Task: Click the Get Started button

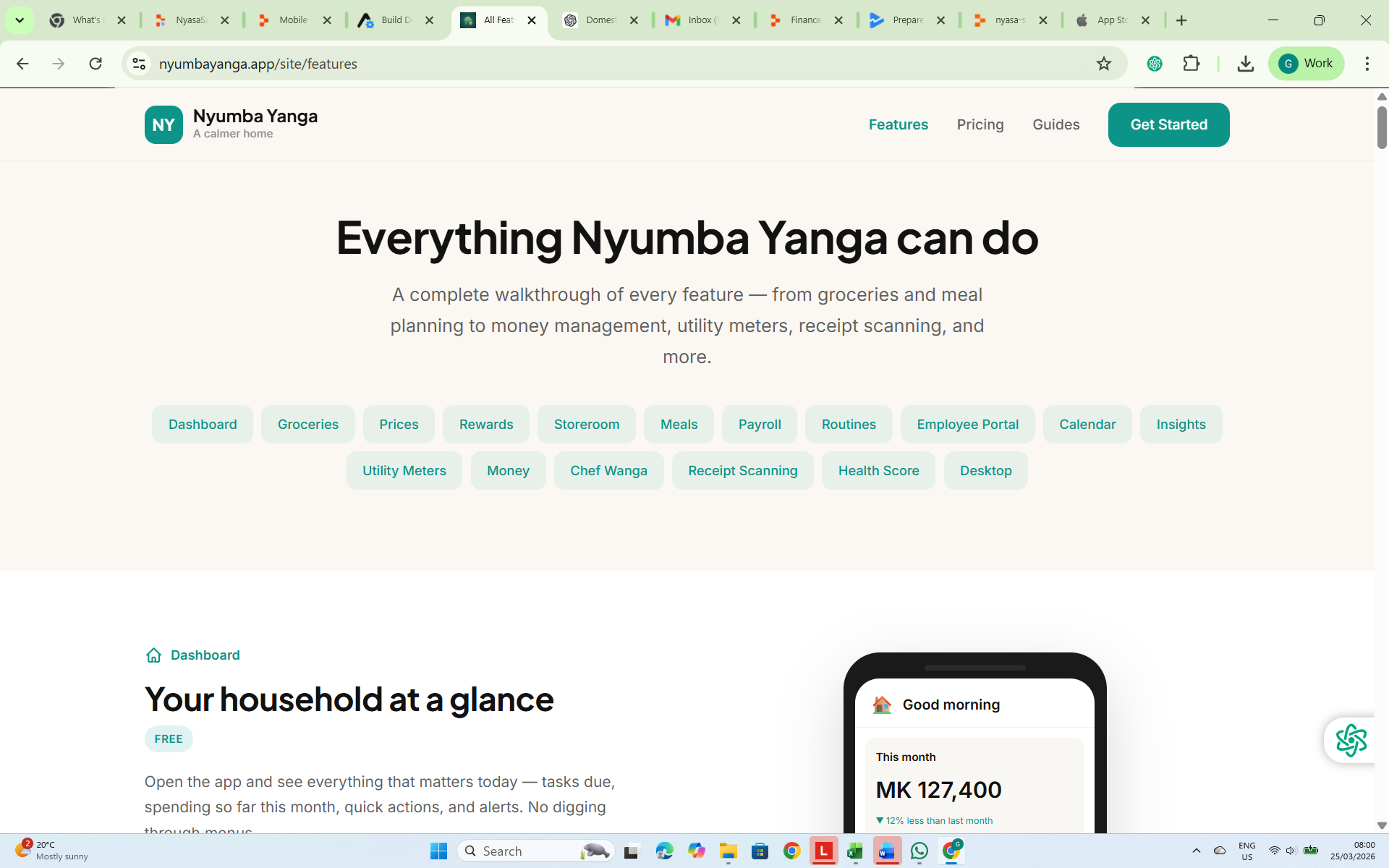Action: coord(1168,124)
